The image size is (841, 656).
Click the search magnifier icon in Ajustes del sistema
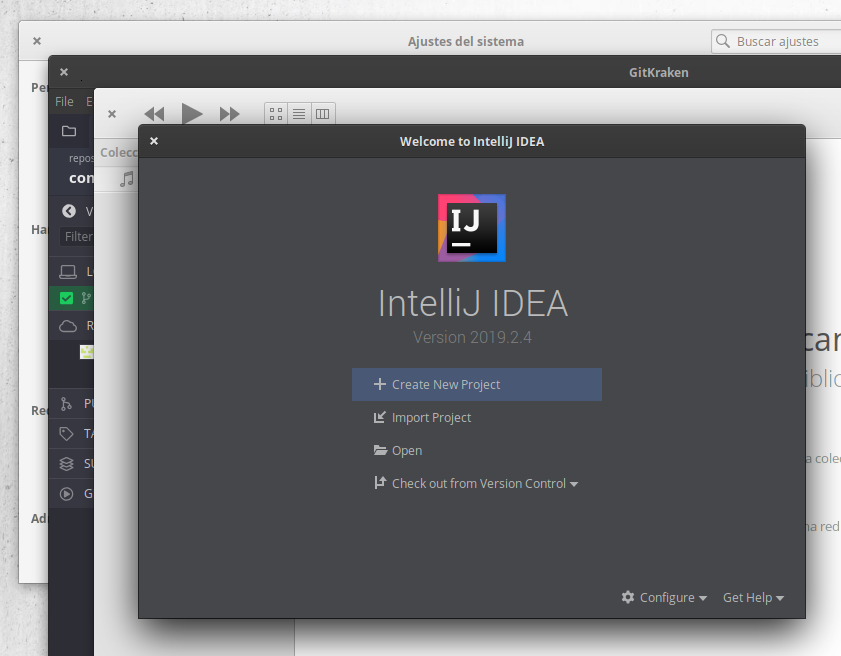click(x=723, y=41)
